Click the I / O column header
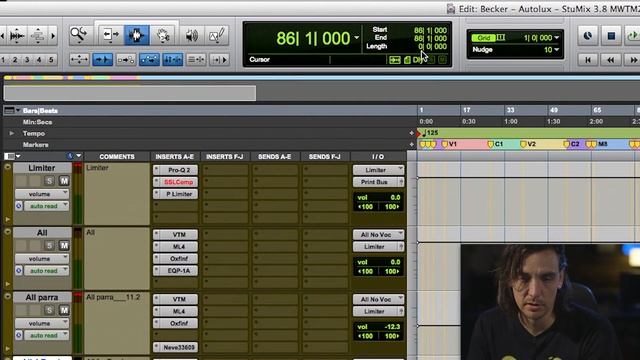The image size is (640, 360). (x=378, y=157)
